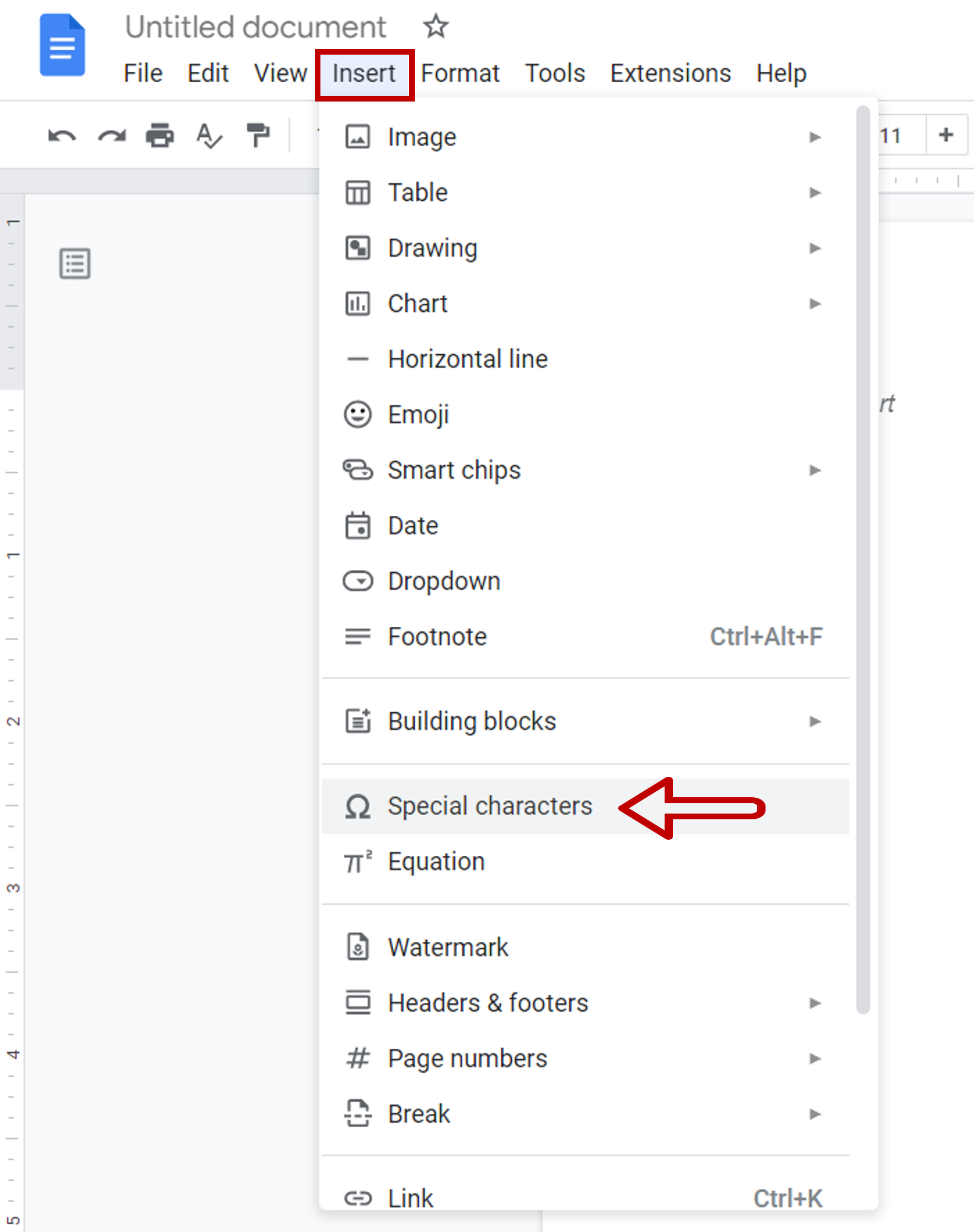The width and height of the screenshot is (974, 1232).
Task: Insert an Equation via the menu
Action: tap(436, 861)
